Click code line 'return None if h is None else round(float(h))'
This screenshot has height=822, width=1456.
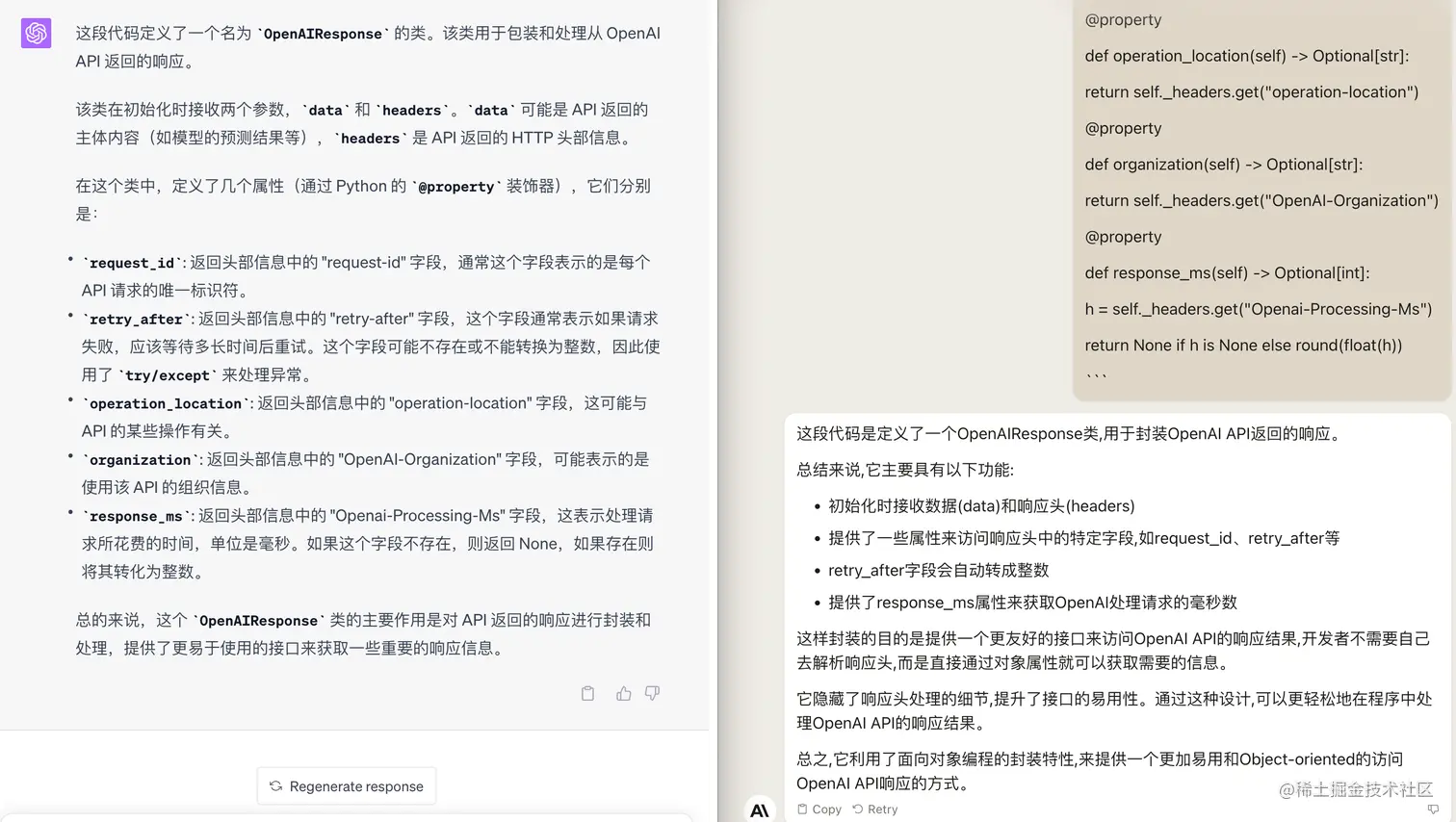coord(1243,346)
